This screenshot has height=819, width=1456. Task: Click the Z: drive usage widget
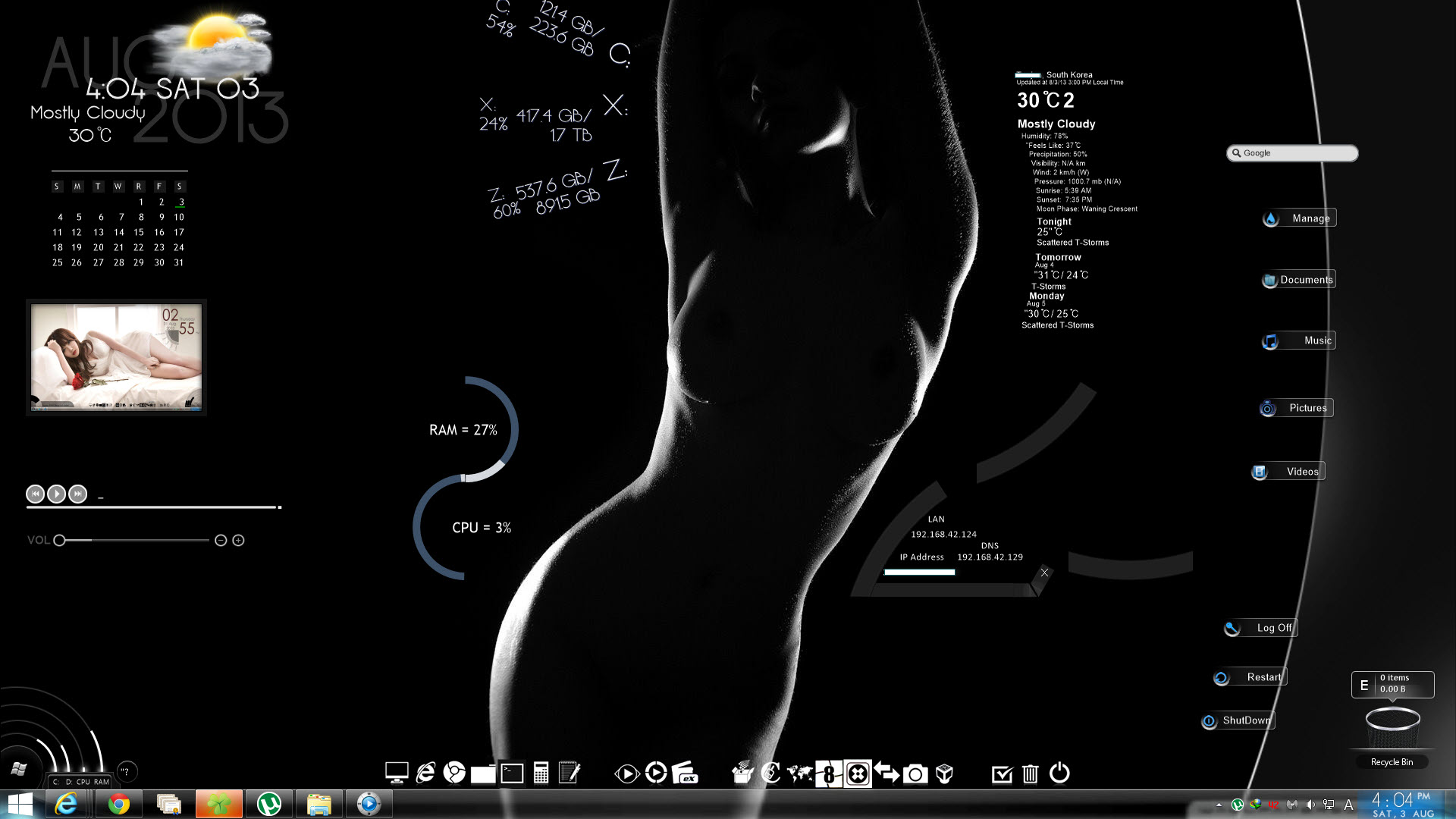pos(558,190)
